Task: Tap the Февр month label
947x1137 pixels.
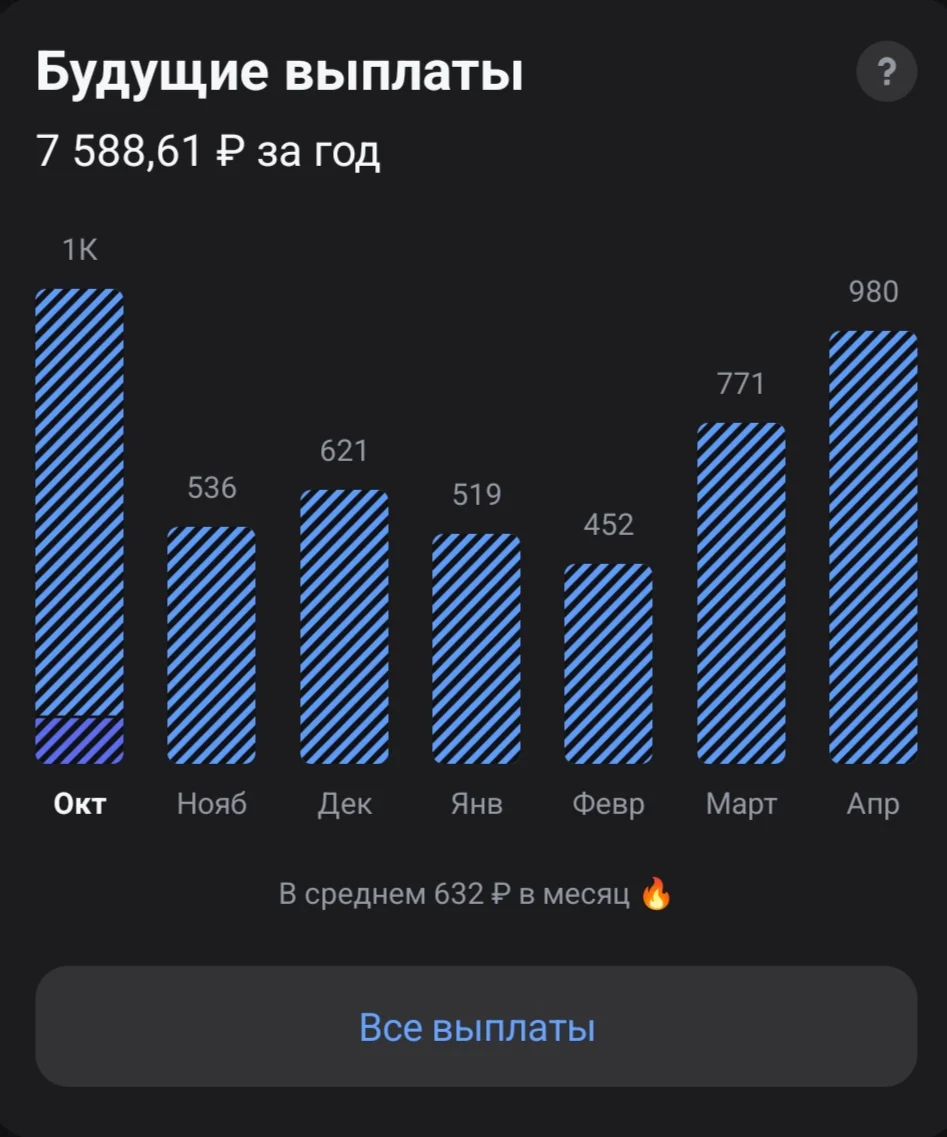Action: 608,805
